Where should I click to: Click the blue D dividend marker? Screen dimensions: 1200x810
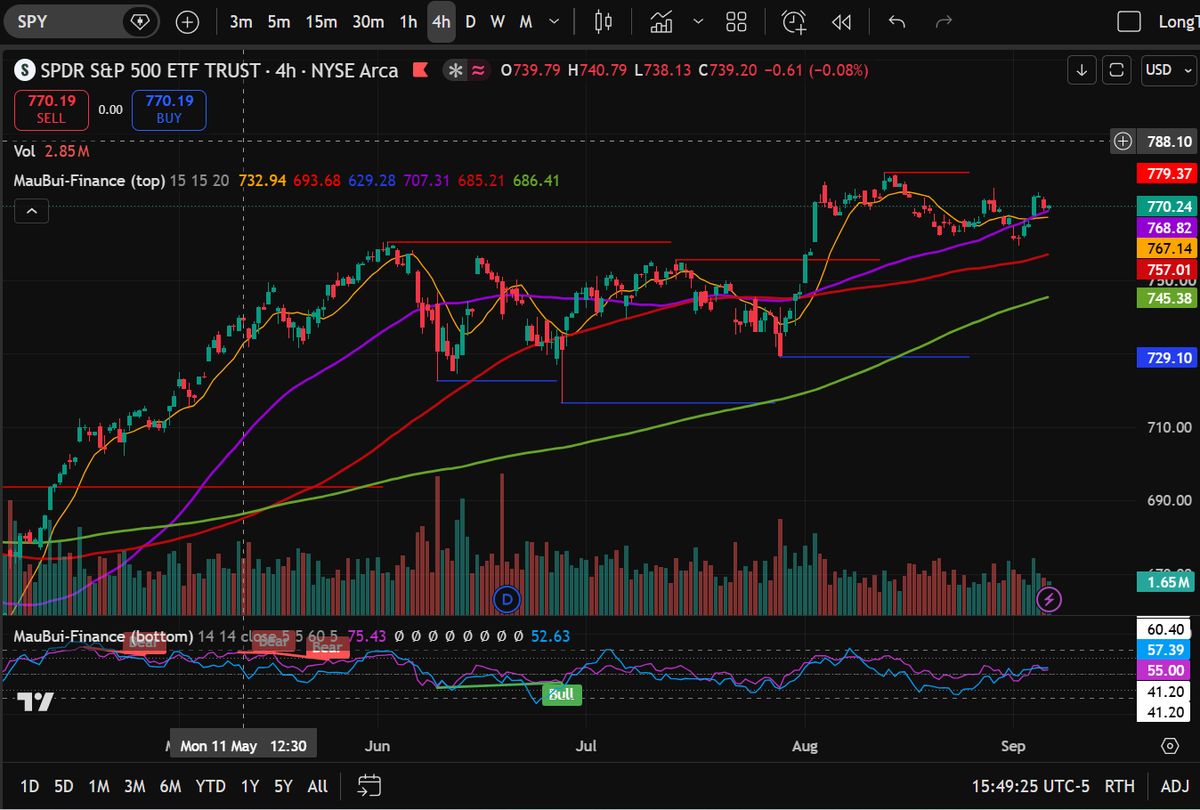508,599
